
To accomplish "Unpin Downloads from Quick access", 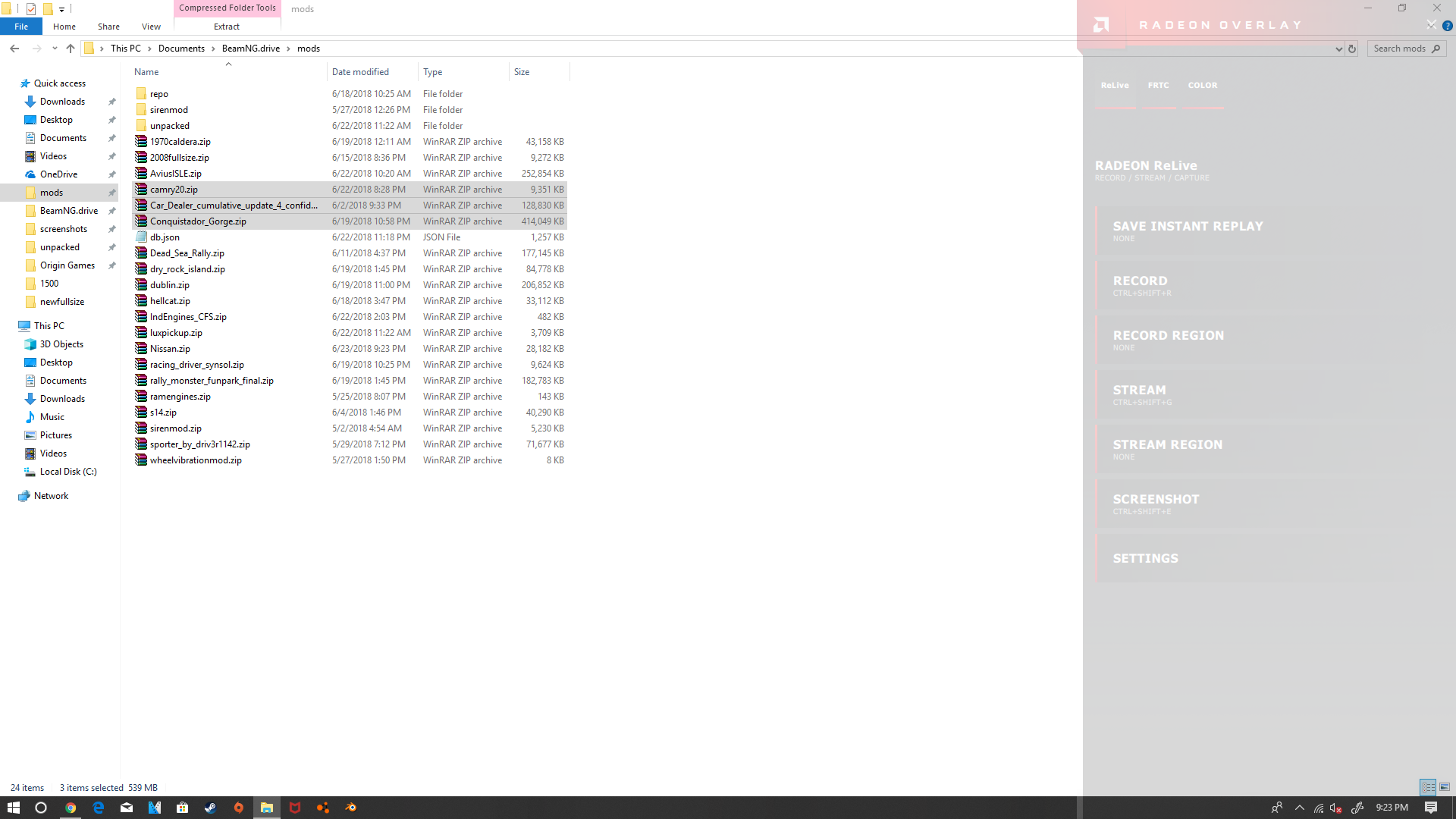I will 112,102.
